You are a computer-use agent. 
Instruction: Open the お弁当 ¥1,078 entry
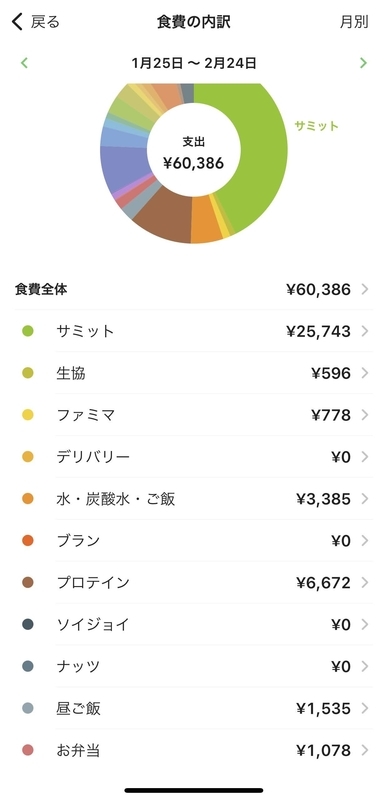tap(194, 751)
